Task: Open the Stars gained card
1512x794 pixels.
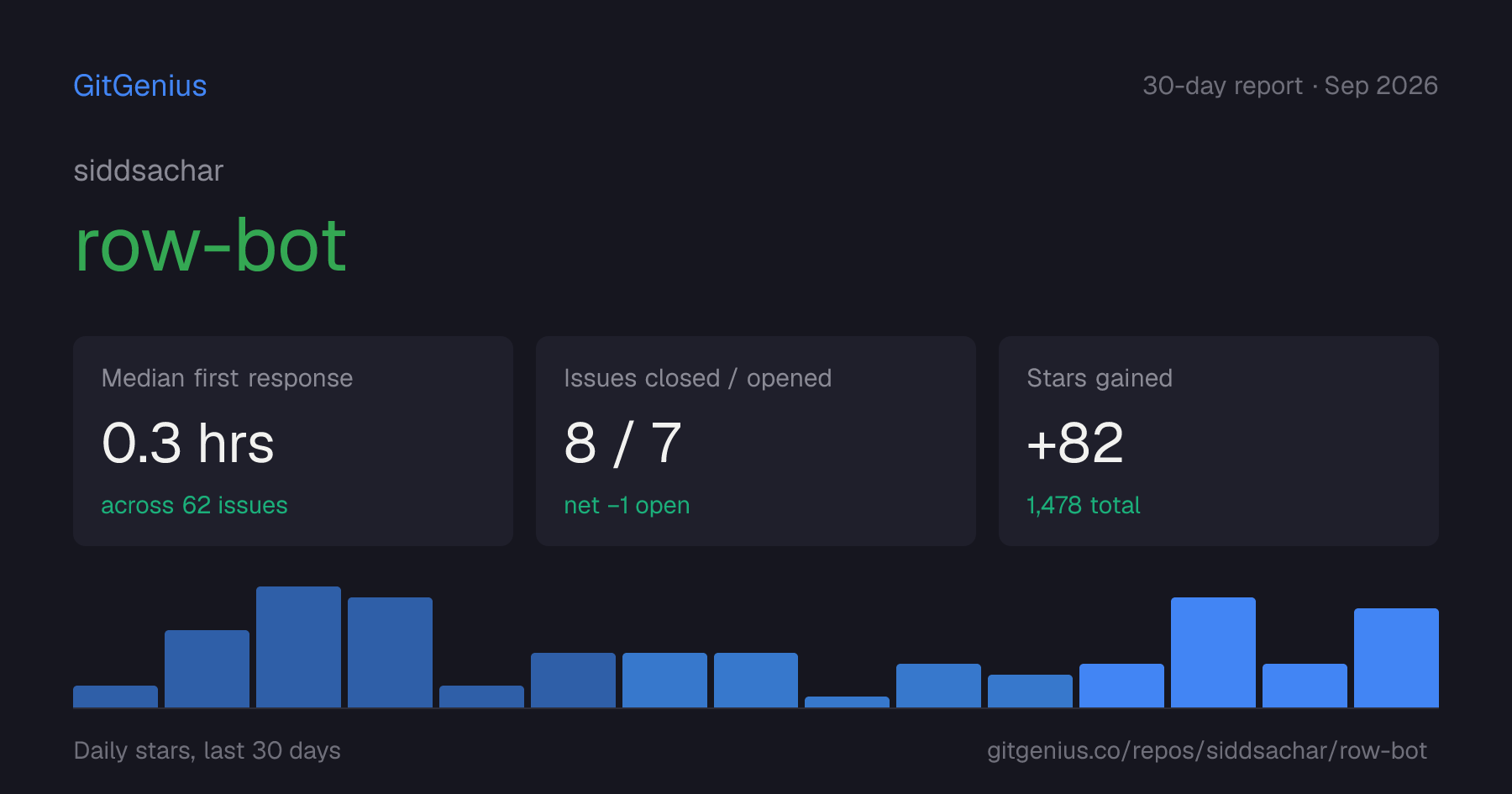Action: click(1219, 441)
